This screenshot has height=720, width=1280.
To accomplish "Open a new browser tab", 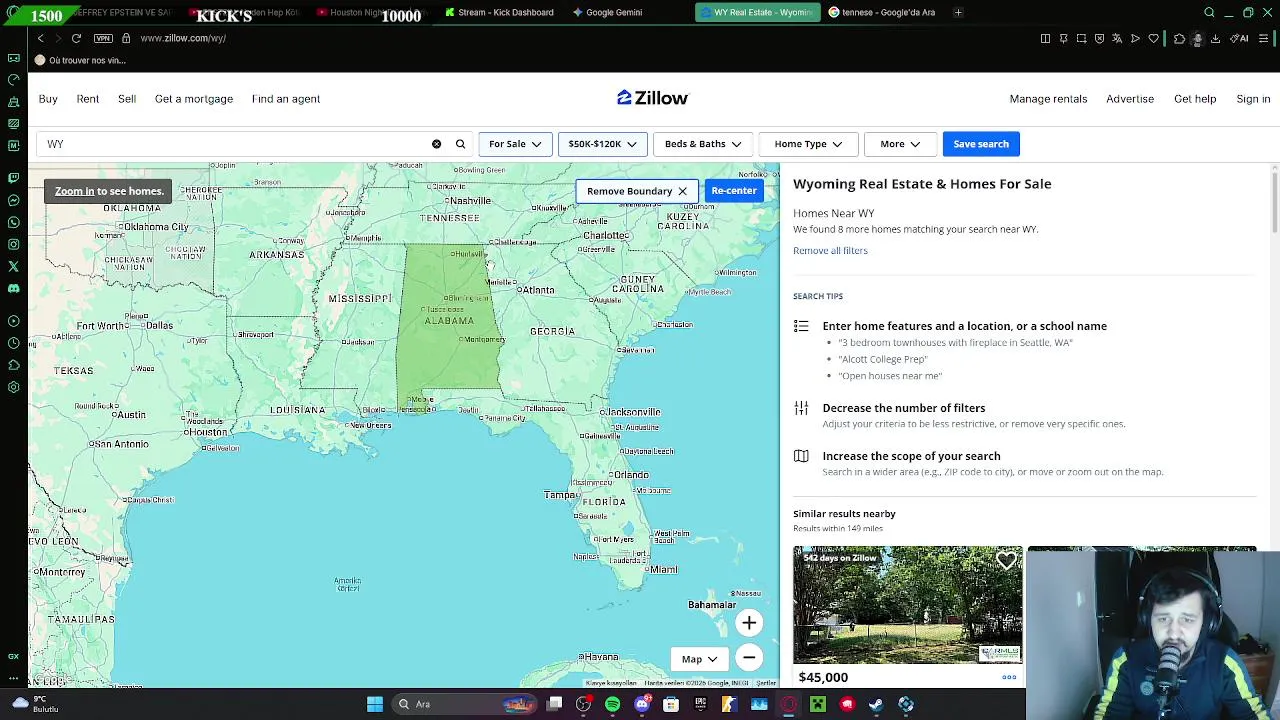I will (958, 12).
